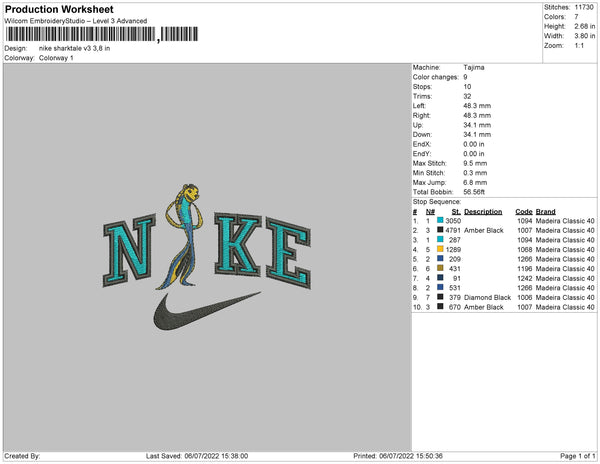The height and width of the screenshot is (464, 600).
Task: Select the black swatch beside 4791 stitches
Action: point(440,230)
